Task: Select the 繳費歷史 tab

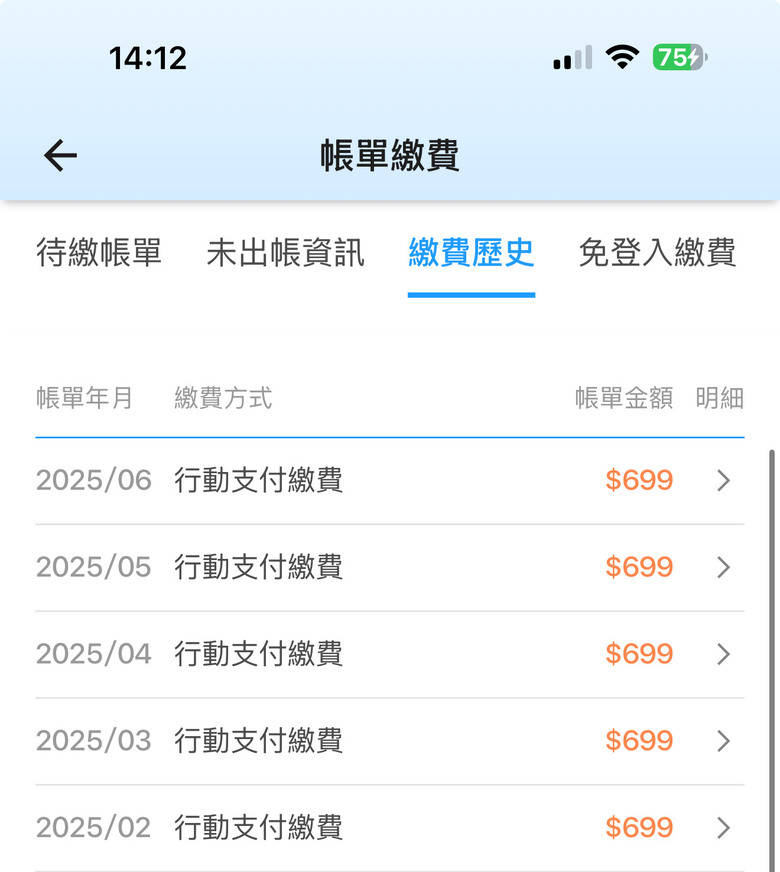Action: pyautogui.click(x=471, y=252)
